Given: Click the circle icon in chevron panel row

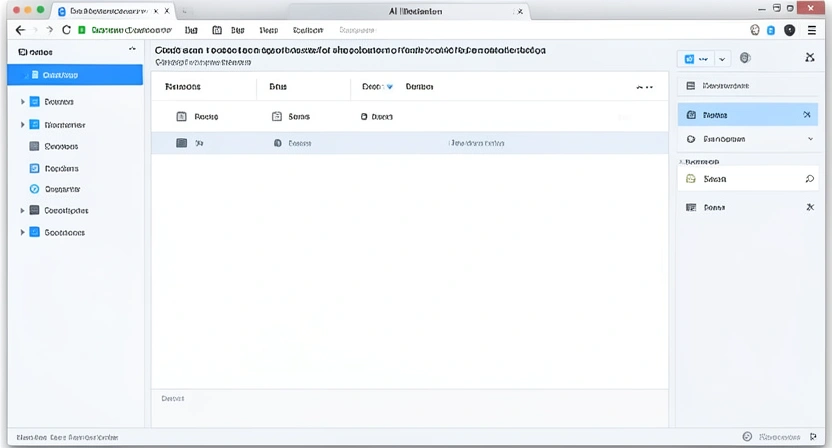Looking at the screenshot, I should pos(691,139).
